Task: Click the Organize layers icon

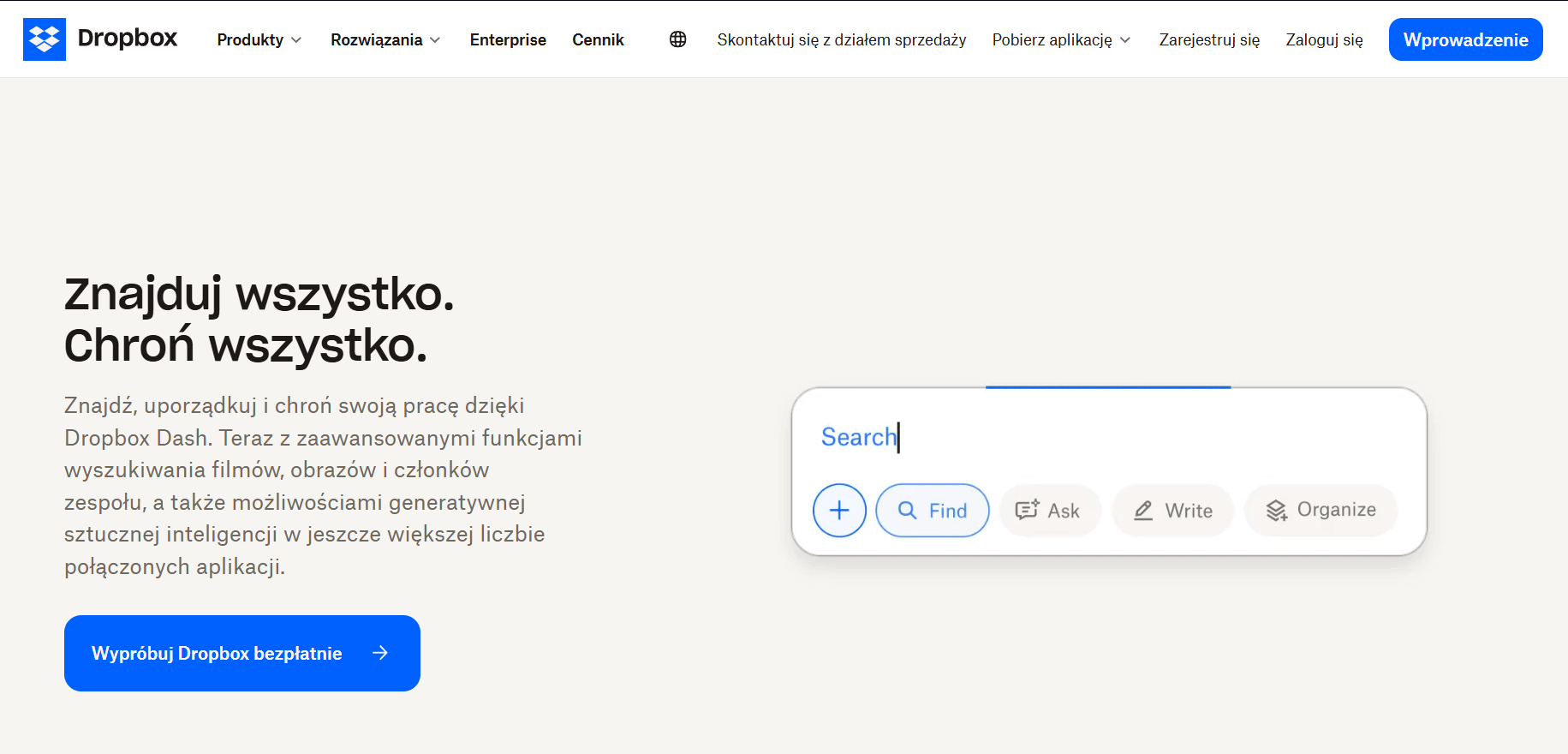Action: (x=1276, y=511)
